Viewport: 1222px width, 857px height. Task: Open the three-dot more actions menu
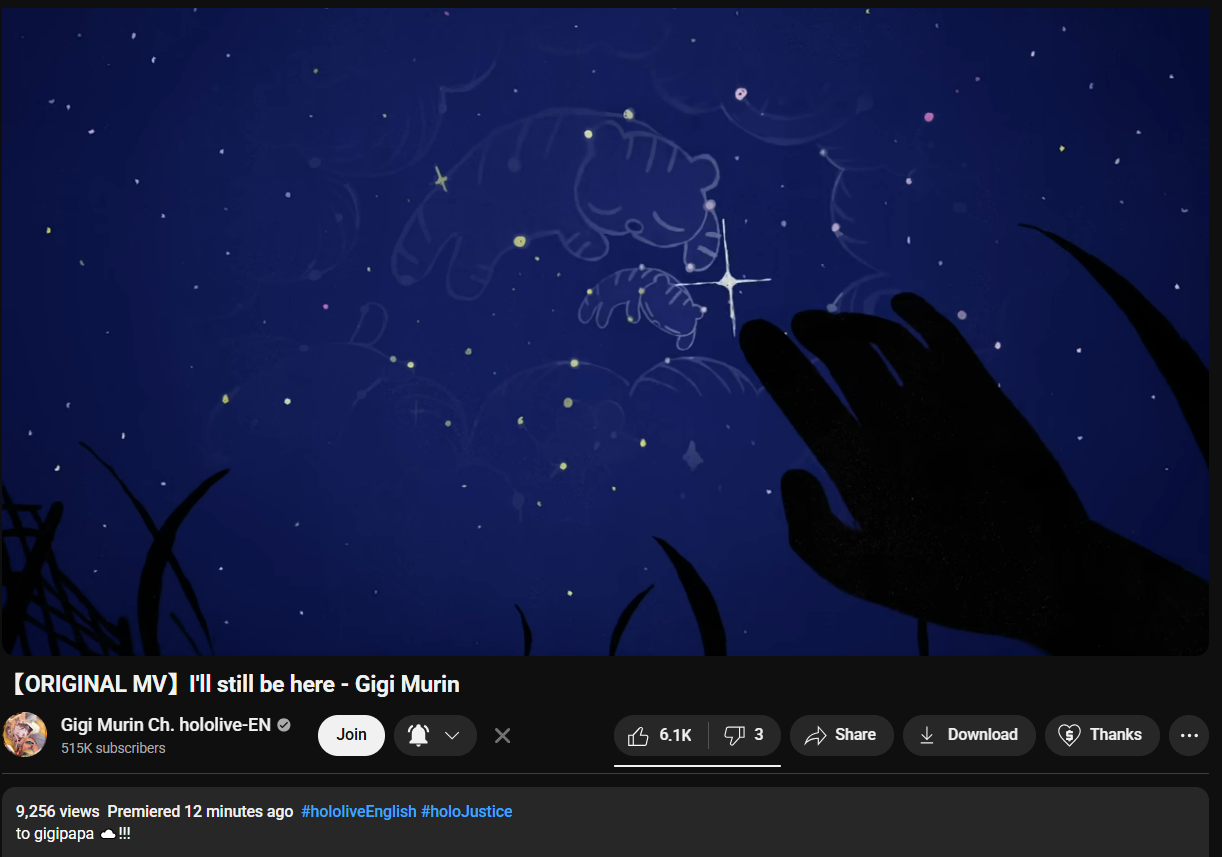point(1189,735)
